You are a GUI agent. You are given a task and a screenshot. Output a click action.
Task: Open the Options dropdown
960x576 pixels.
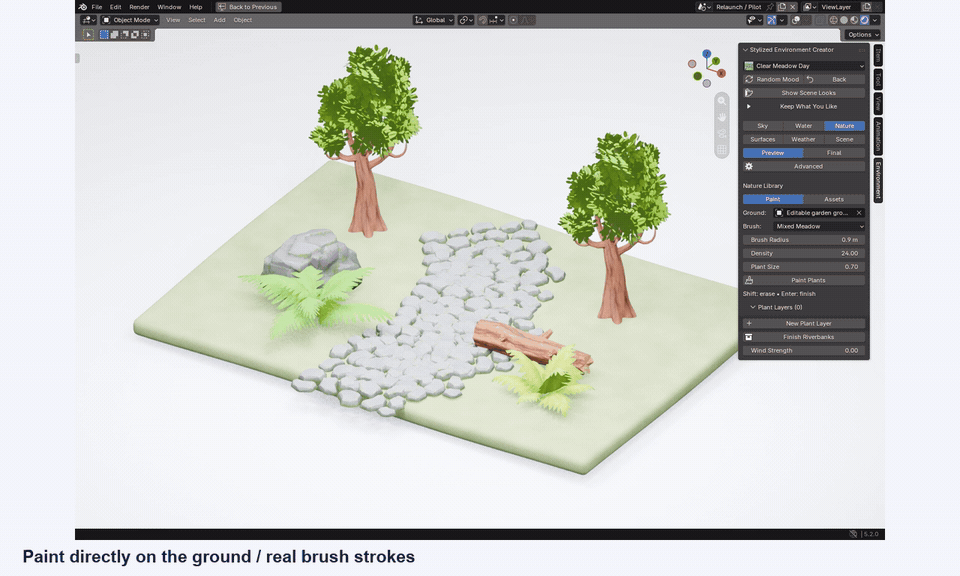pos(863,35)
